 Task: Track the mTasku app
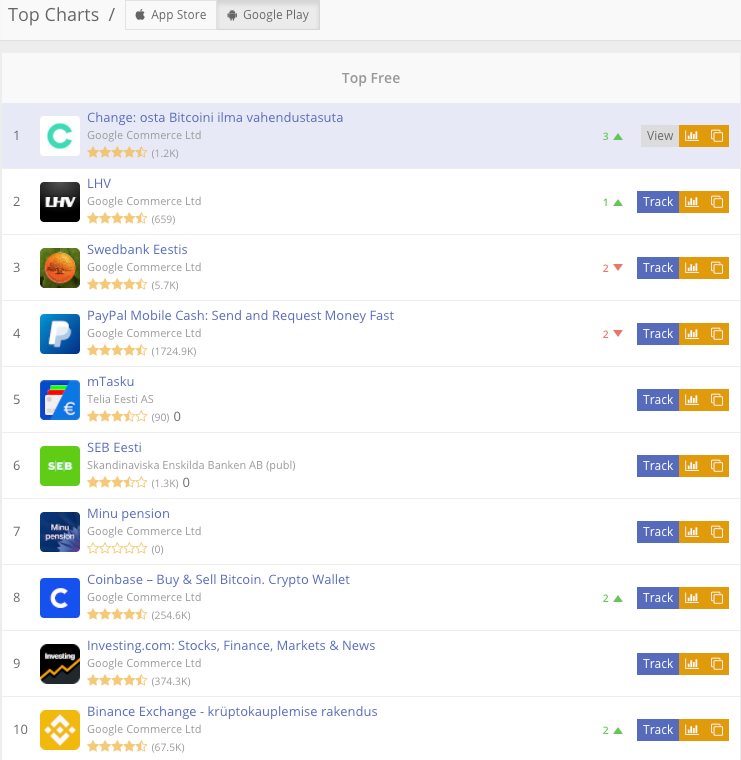[658, 399]
